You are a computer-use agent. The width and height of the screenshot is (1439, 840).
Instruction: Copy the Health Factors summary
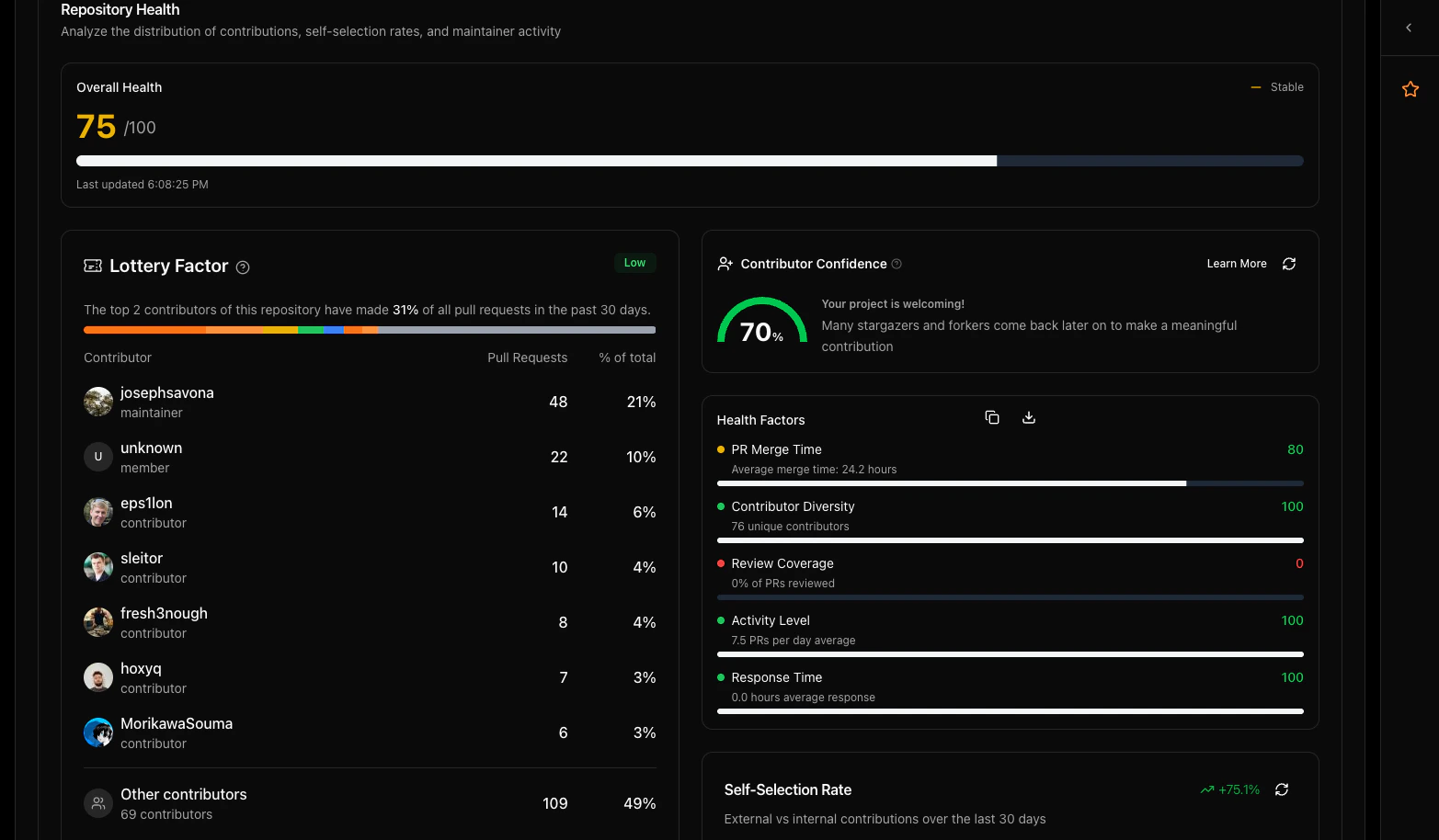pos(992,417)
